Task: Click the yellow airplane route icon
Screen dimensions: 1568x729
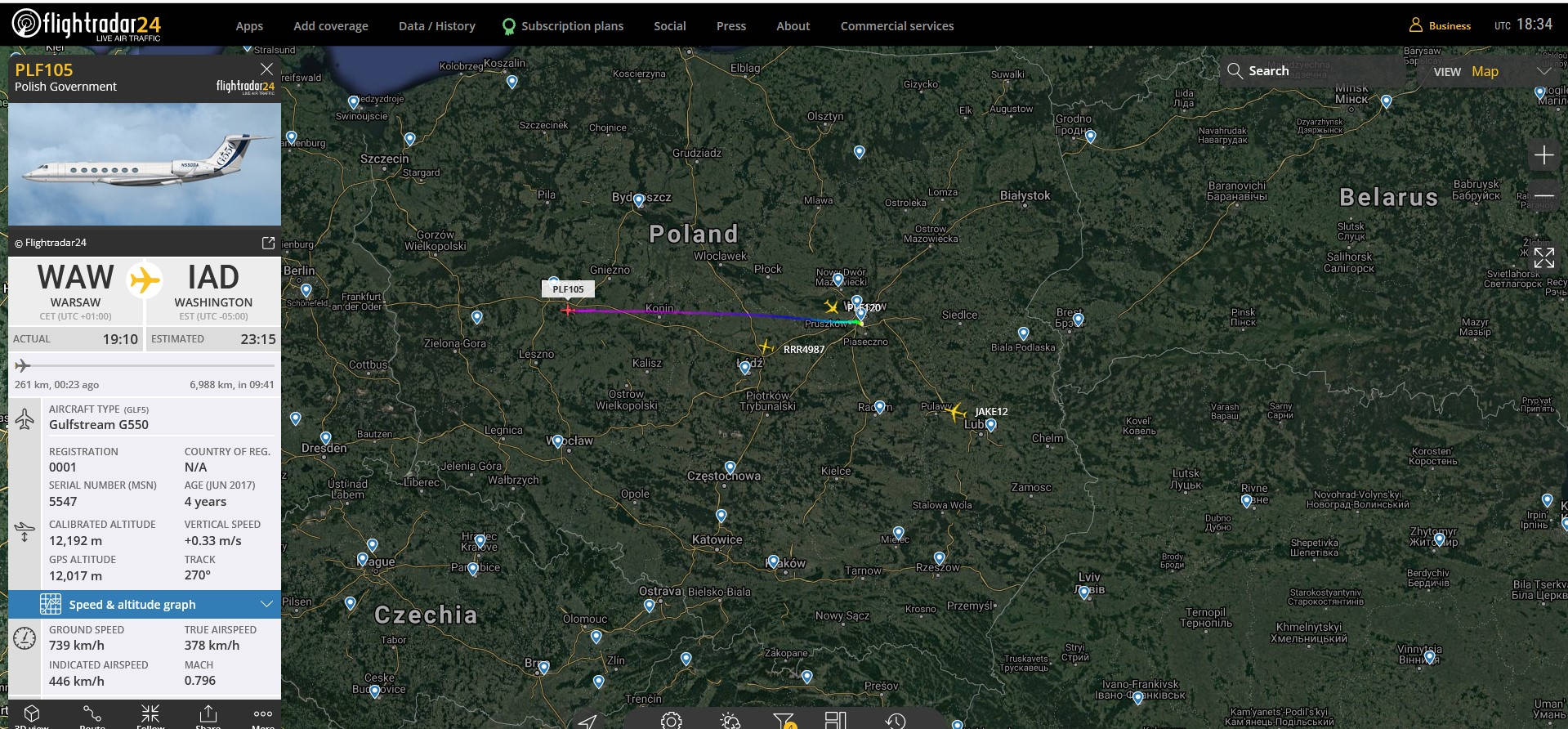Action: pyautogui.click(x=145, y=280)
